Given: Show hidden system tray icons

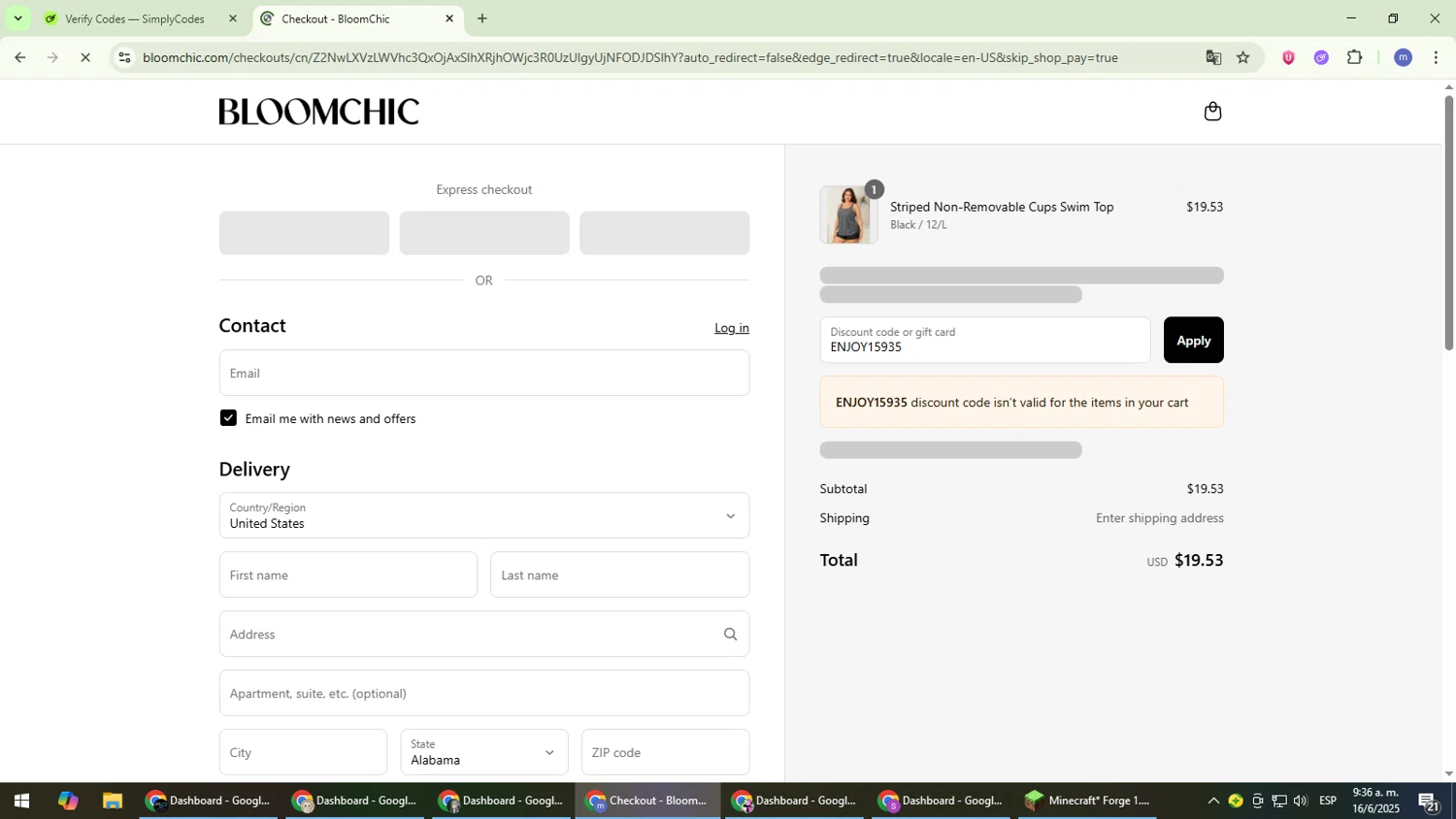Looking at the screenshot, I should pyautogui.click(x=1213, y=802).
